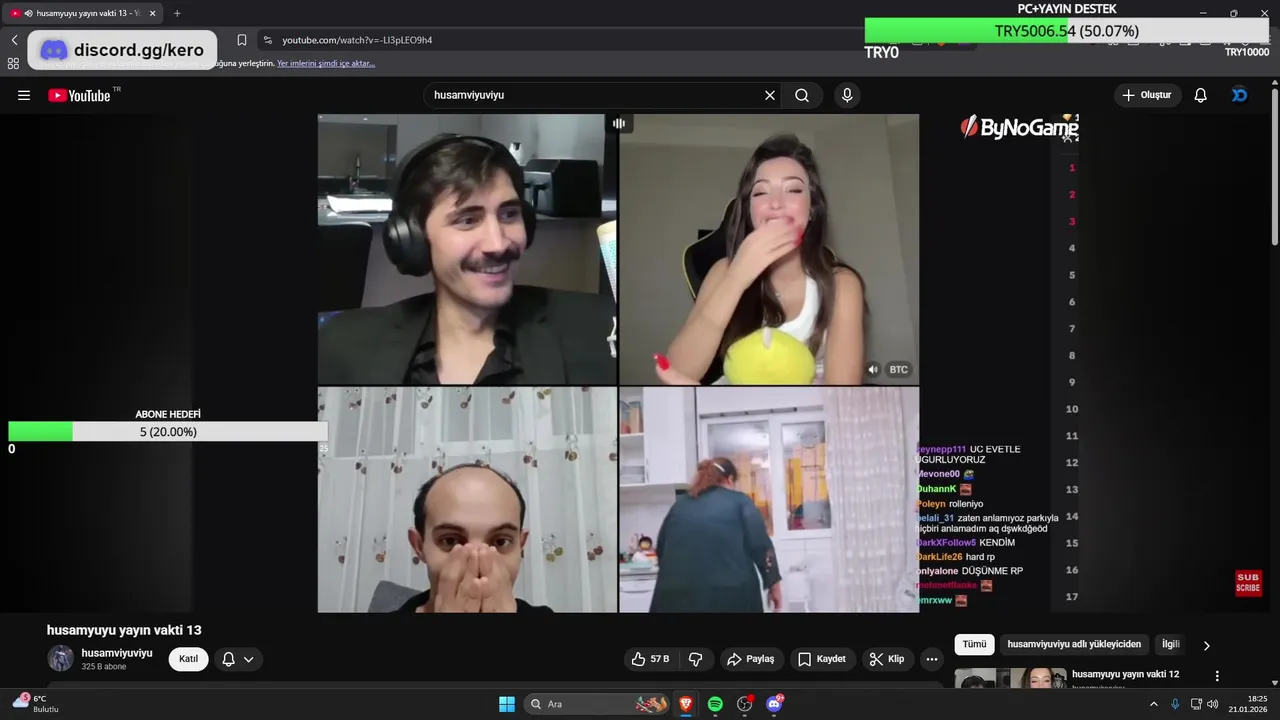Click Oluştur create button
Image resolution: width=1280 pixels, height=720 pixels.
(1147, 95)
